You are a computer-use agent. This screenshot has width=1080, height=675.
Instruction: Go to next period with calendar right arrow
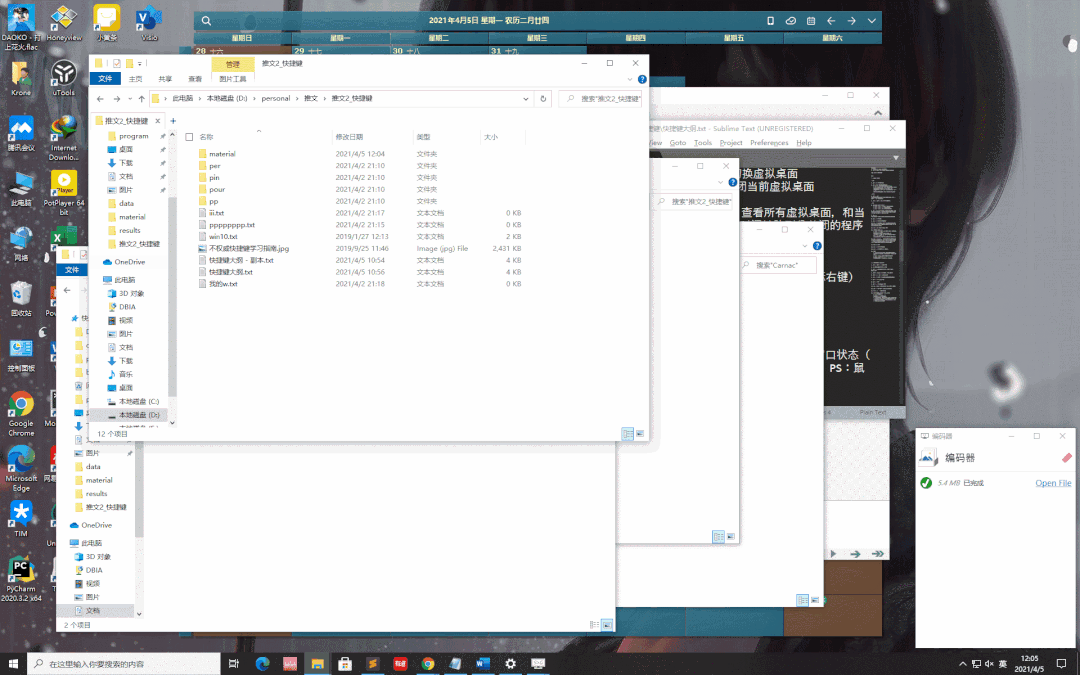[851, 21]
